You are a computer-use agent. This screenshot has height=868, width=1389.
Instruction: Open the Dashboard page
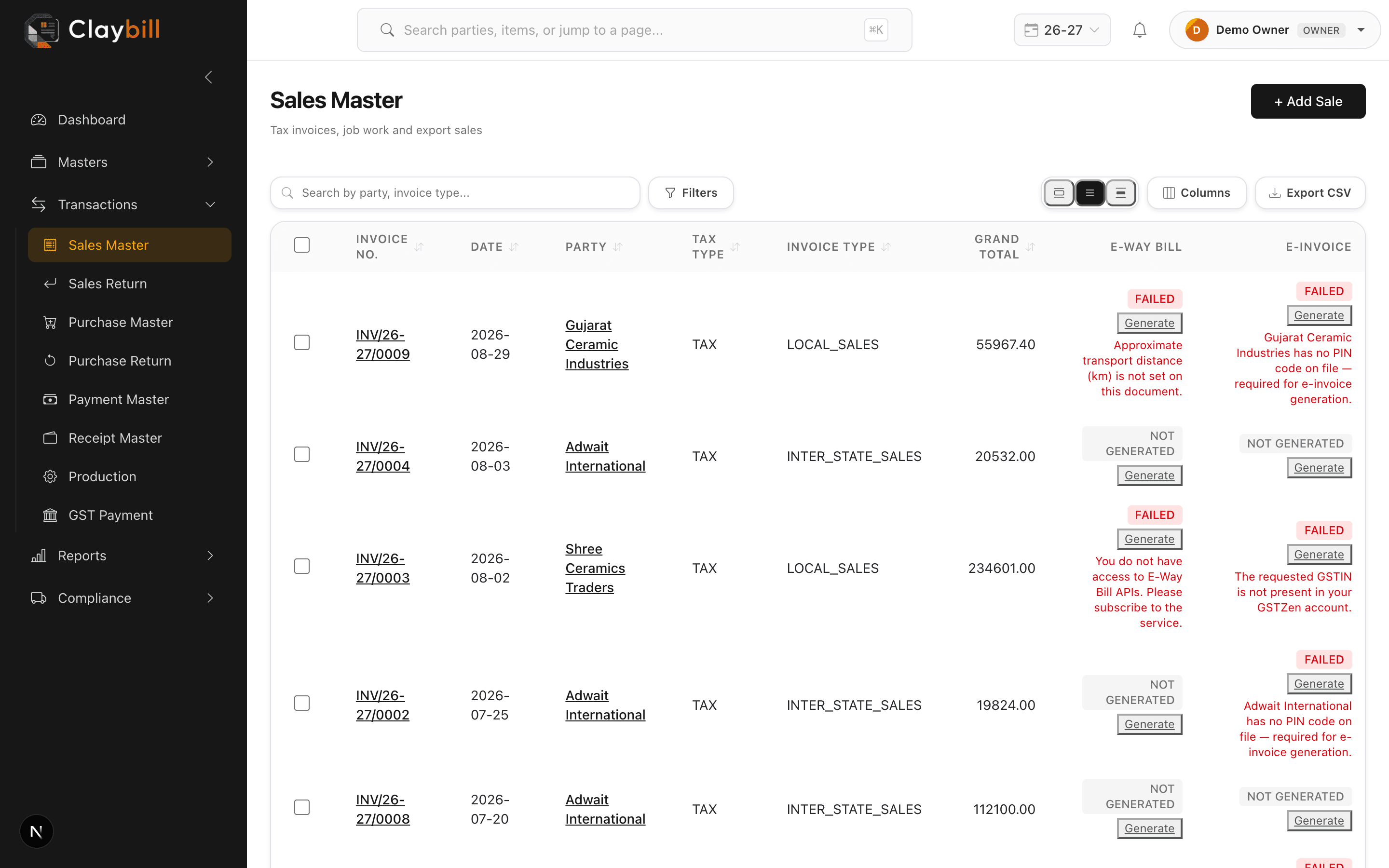coord(123,120)
